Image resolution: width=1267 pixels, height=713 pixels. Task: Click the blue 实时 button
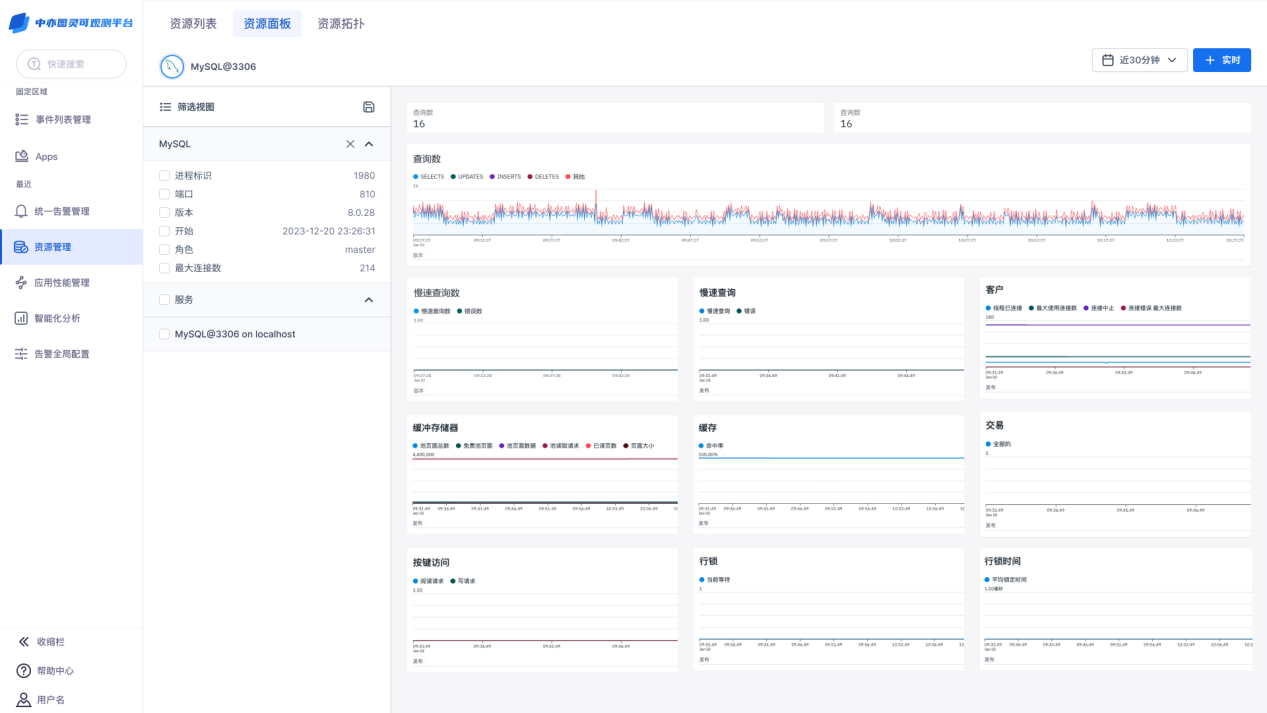tap(1221, 60)
